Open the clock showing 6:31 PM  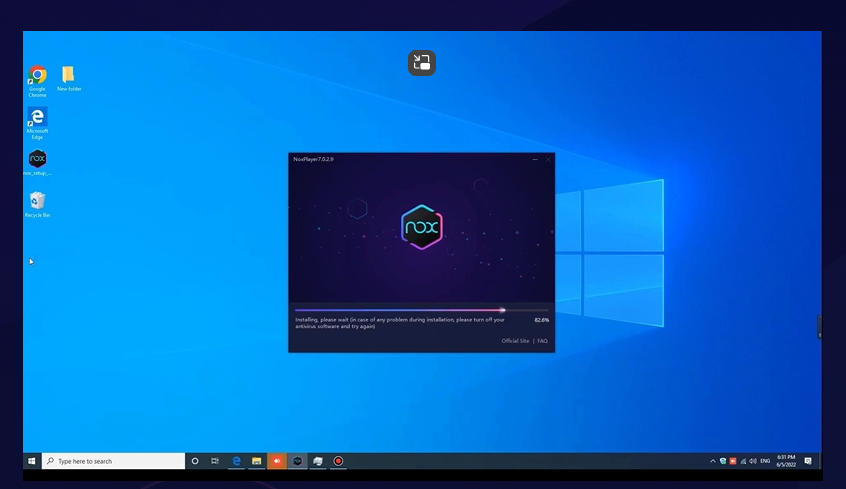point(786,461)
